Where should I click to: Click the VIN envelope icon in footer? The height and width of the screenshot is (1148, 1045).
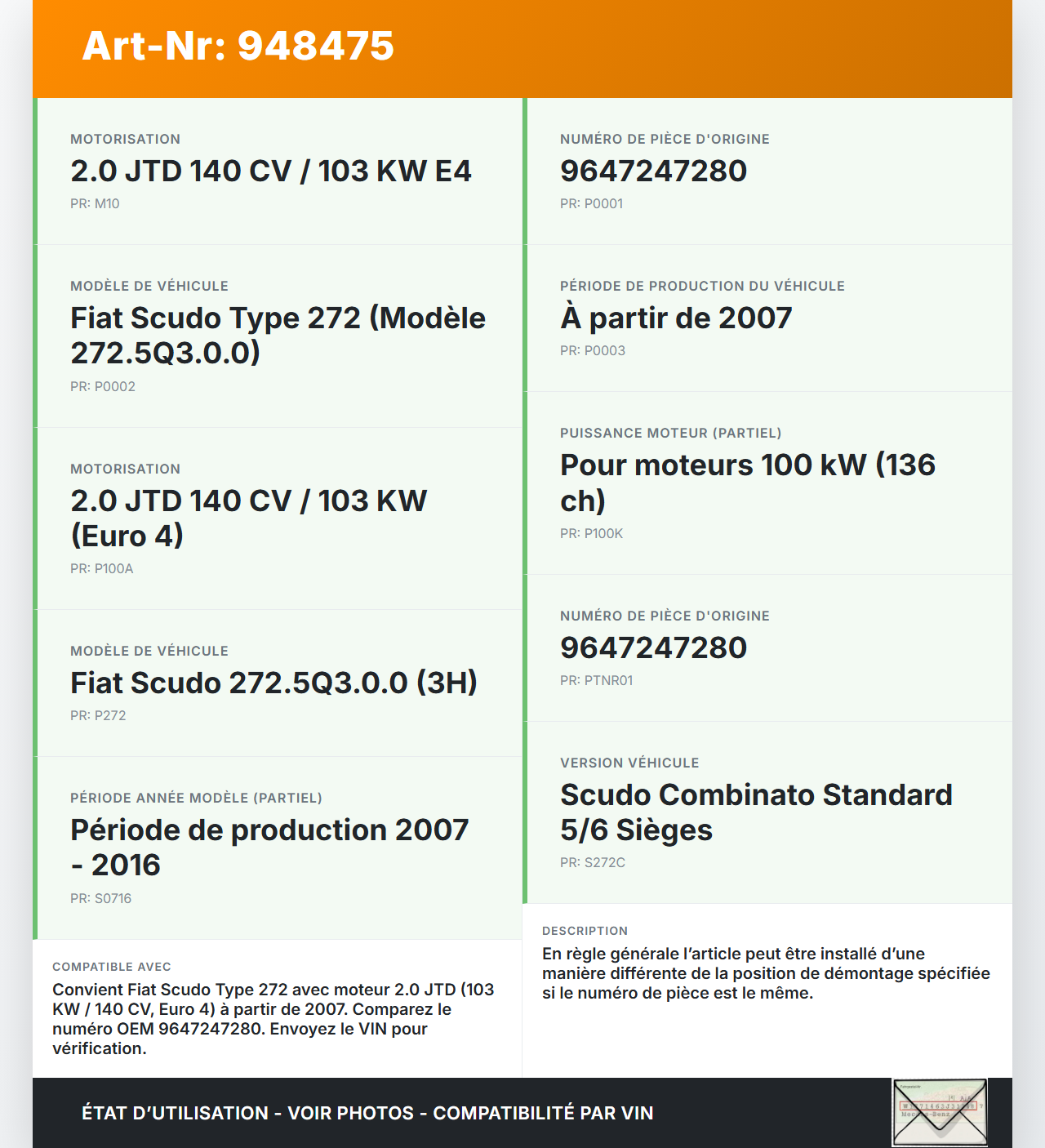tap(940, 1112)
